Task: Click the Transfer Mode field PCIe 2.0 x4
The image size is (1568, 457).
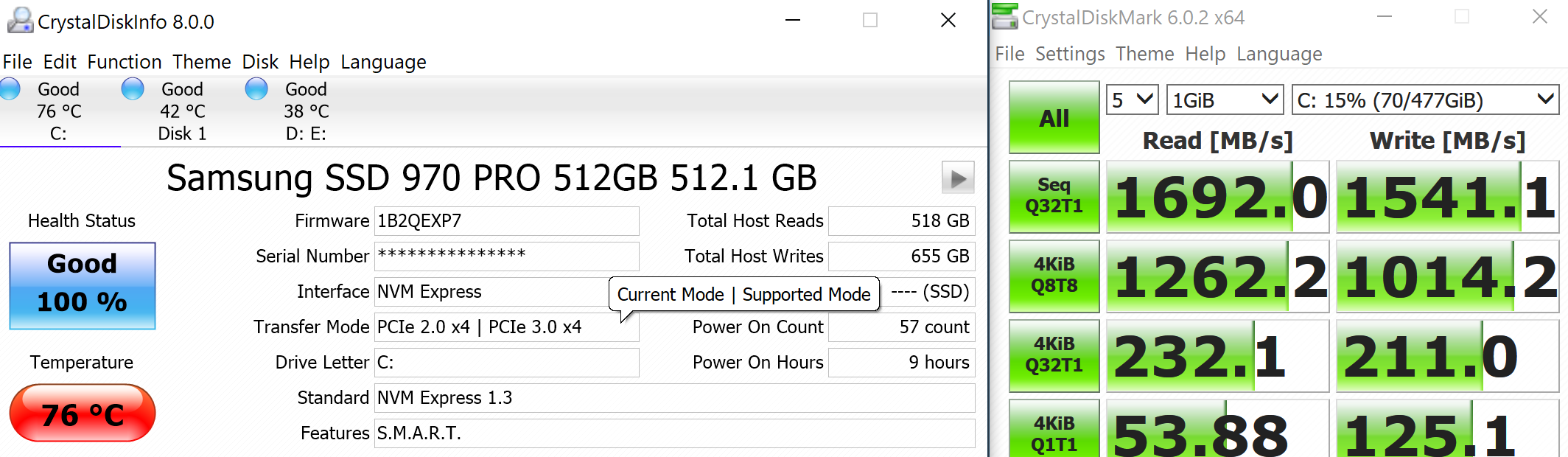Action: [507, 327]
